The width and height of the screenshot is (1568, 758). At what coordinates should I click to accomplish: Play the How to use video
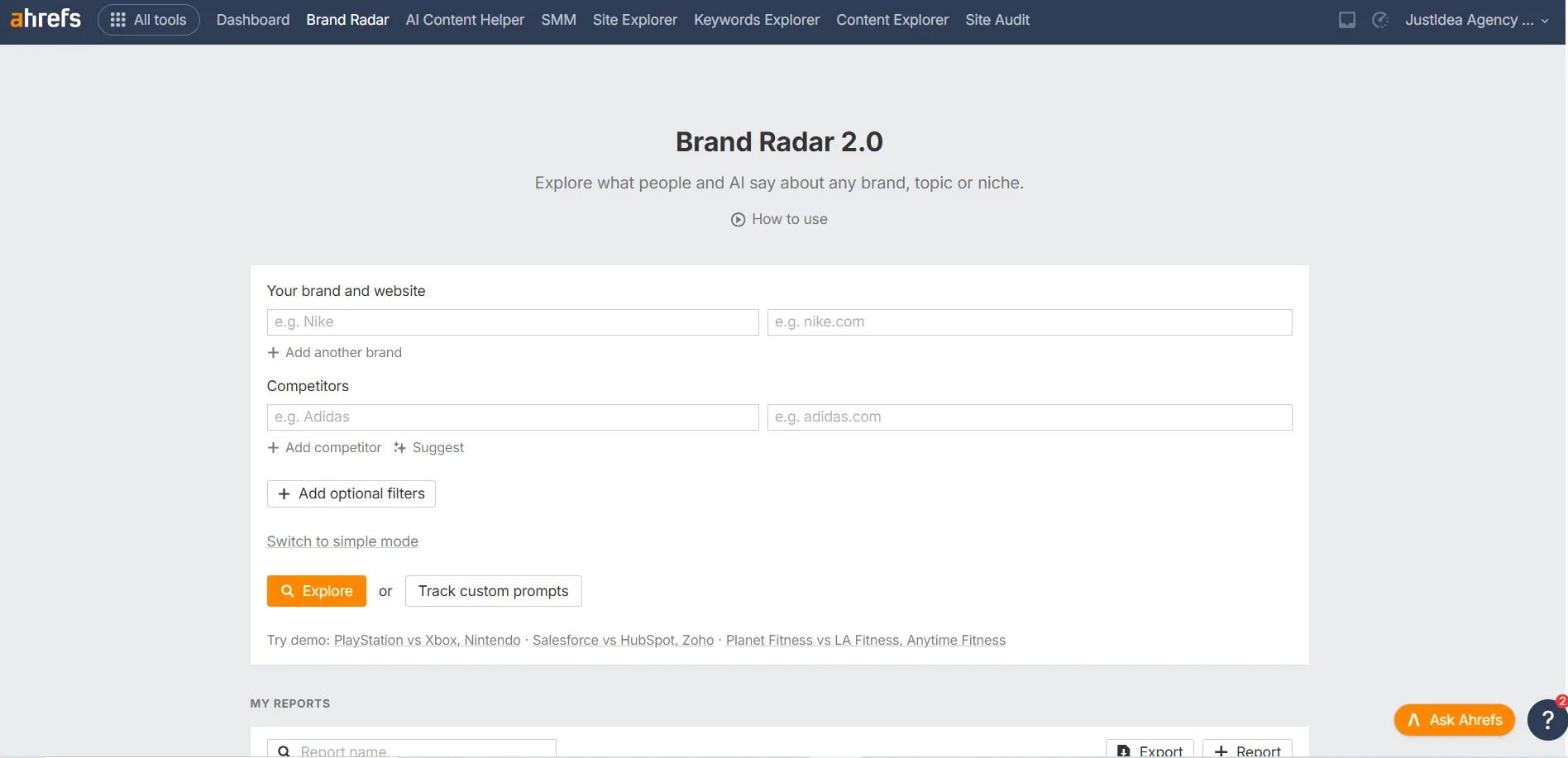coord(779,219)
